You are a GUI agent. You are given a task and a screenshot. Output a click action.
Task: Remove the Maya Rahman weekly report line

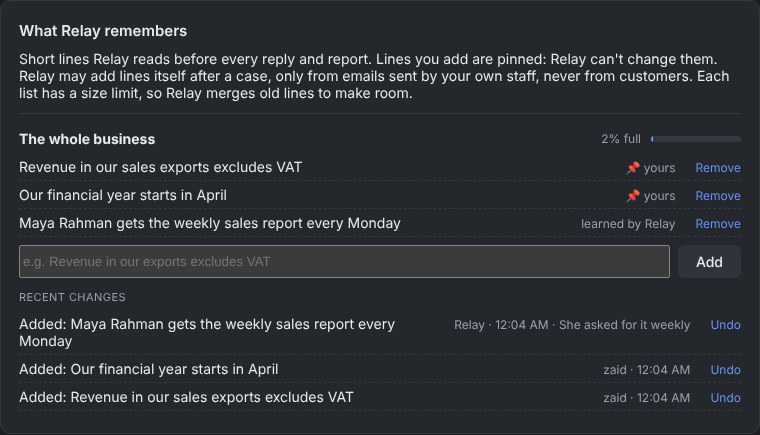click(718, 224)
